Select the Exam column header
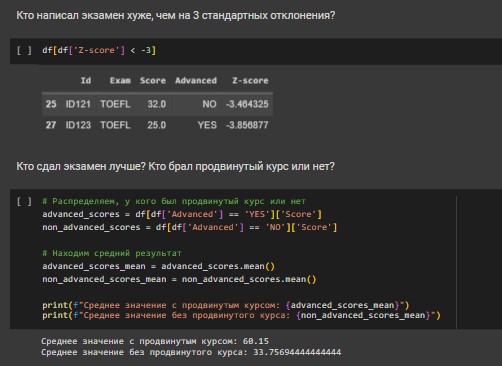Image resolution: width=502 pixels, height=366 pixels. [x=120, y=80]
